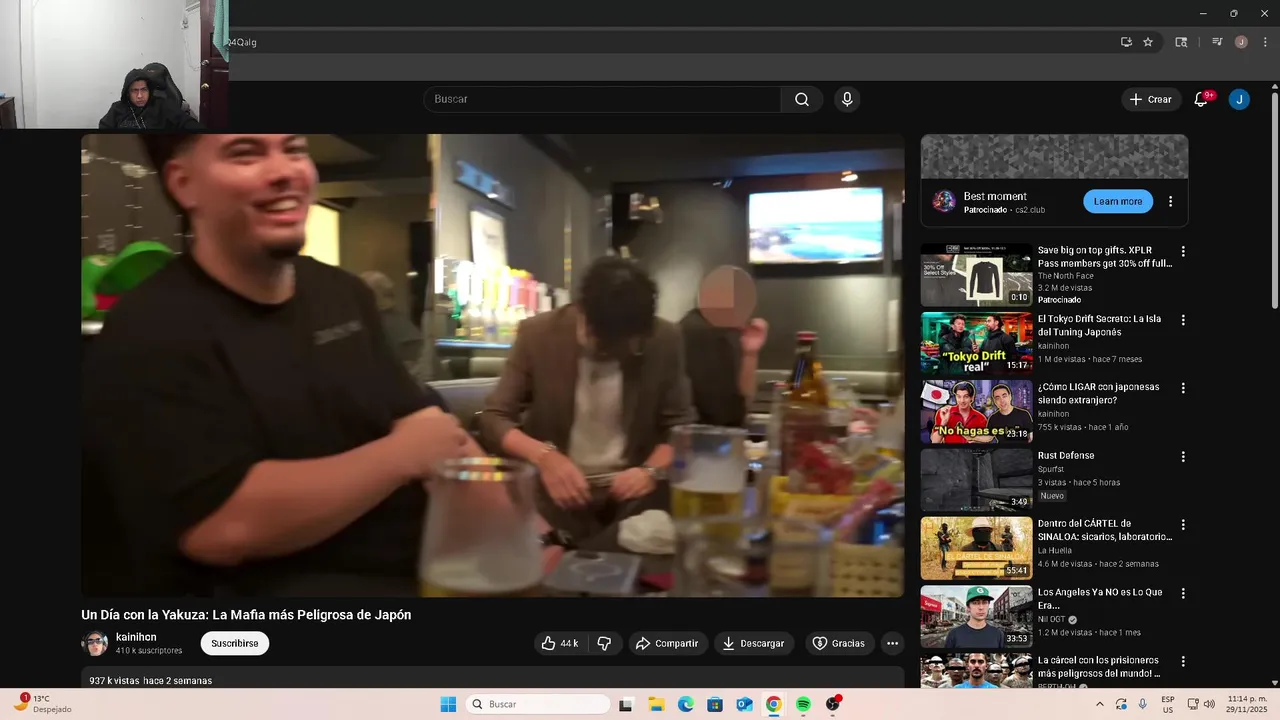Viewport: 1280px width, 720px height.
Task: Click the Compartir share button
Action: (667, 643)
